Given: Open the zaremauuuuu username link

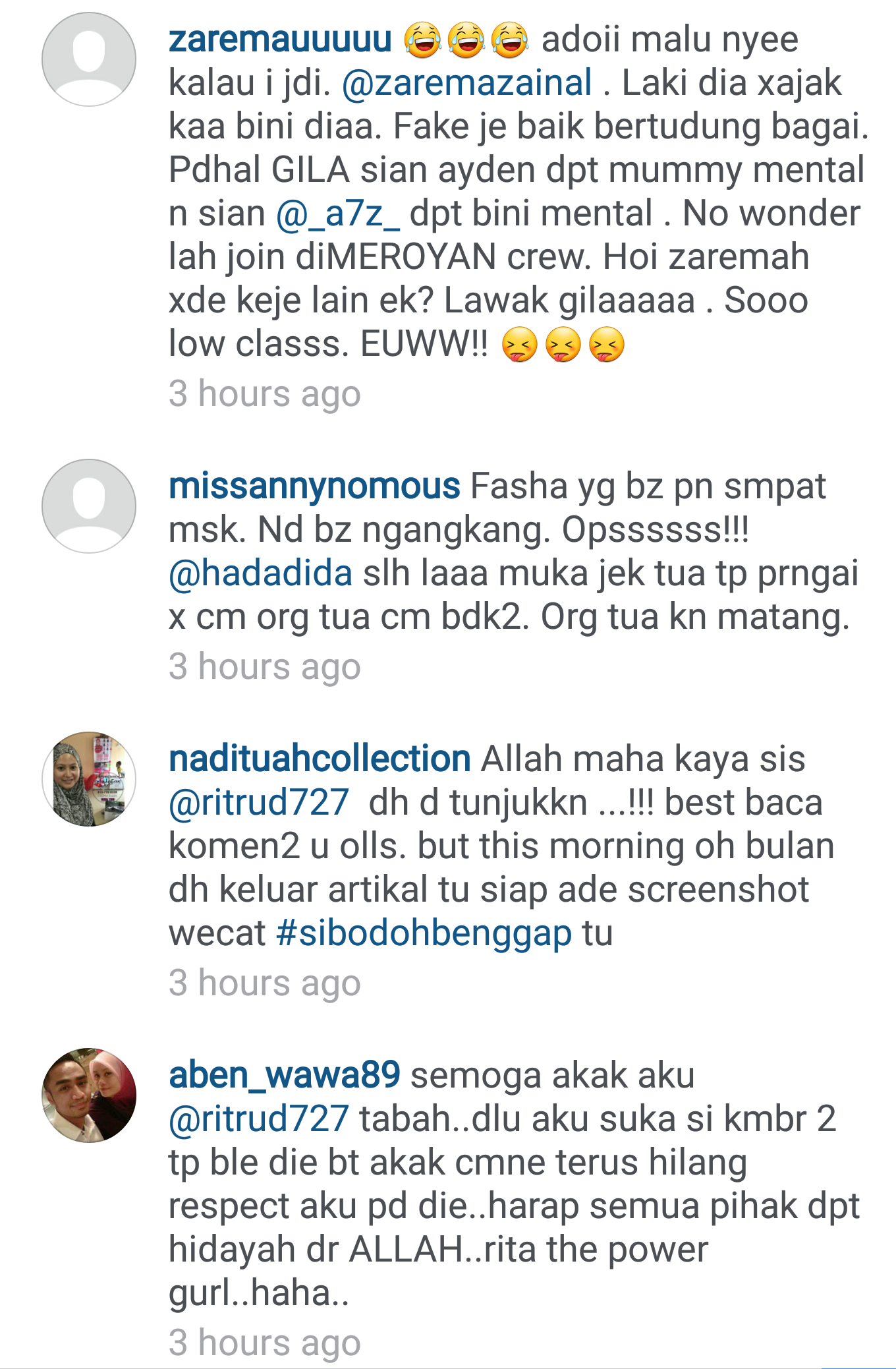Looking at the screenshot, I should click(281, 40).
